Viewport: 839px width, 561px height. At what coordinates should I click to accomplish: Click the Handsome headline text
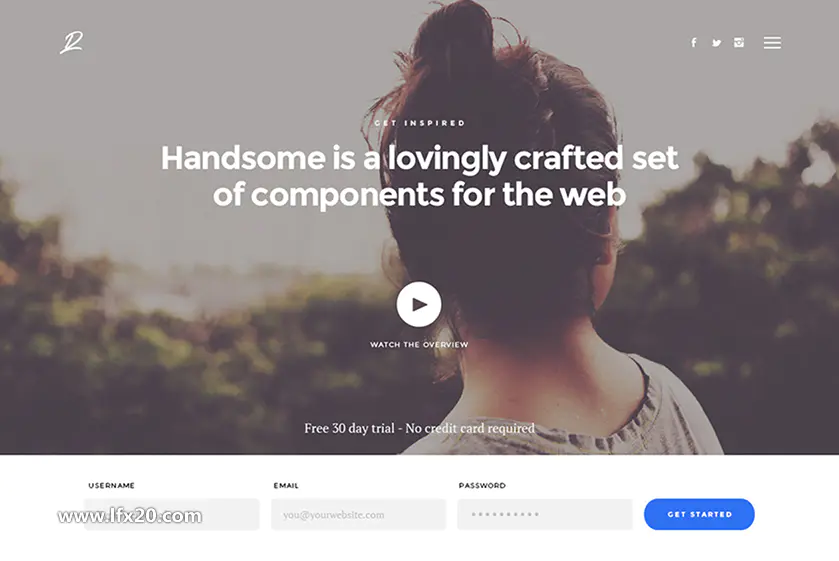(x=420, y=176)
